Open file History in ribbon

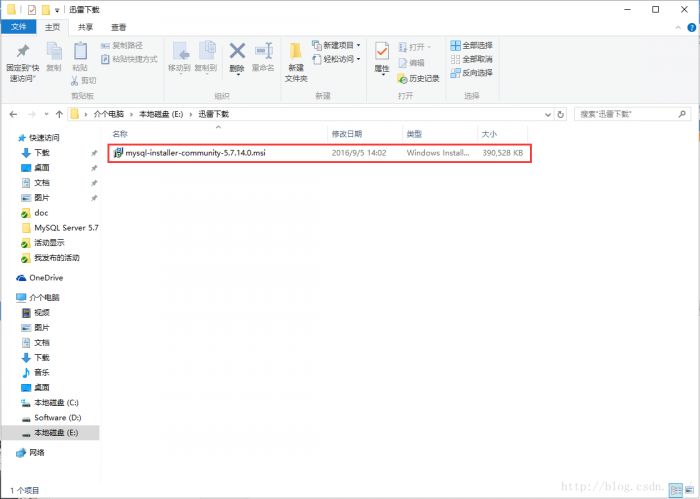tap(418, 79)
